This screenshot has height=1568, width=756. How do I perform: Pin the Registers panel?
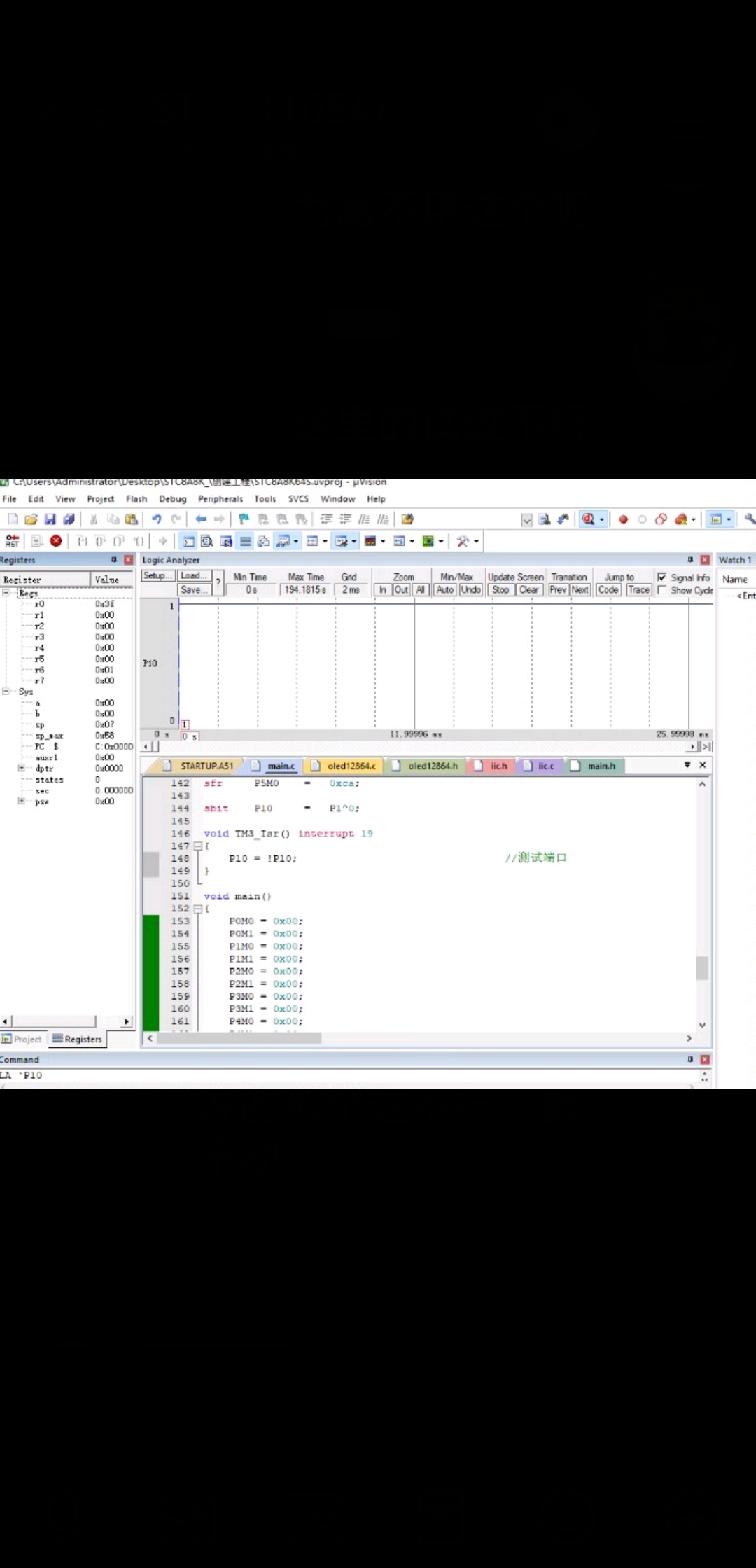point(114,560)
